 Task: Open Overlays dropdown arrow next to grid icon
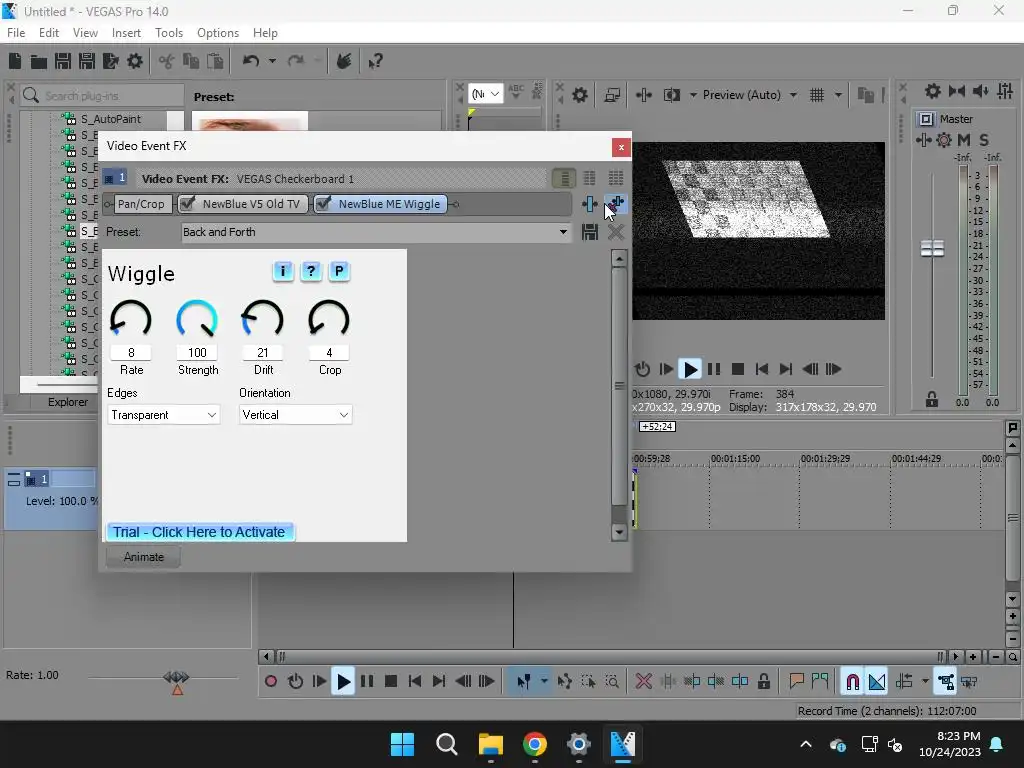(x=838, y=95)
